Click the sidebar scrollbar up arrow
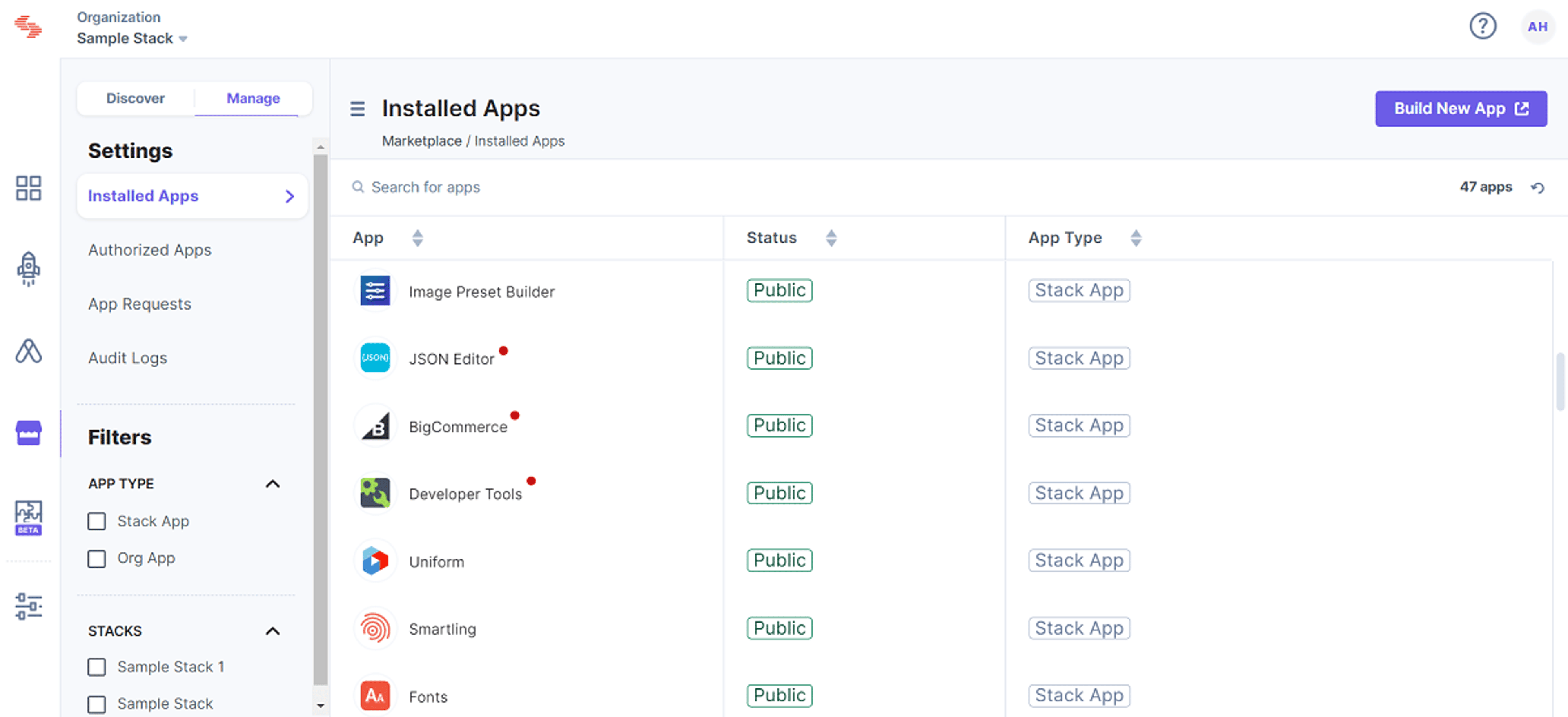Screen dimensions: 1568x717 [x=320, y=147]
